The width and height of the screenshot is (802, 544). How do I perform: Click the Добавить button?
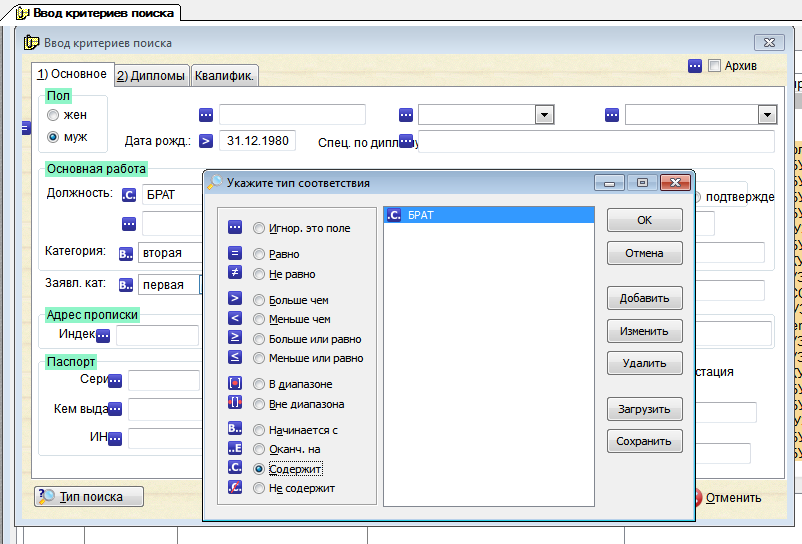tap(644, 298)
